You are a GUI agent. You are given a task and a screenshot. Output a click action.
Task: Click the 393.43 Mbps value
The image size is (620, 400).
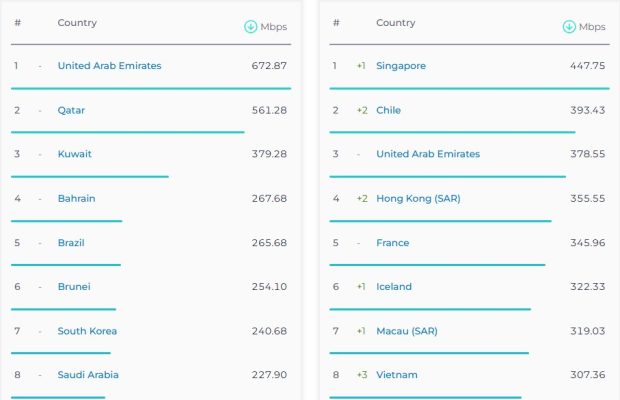(x=588, y=110)
